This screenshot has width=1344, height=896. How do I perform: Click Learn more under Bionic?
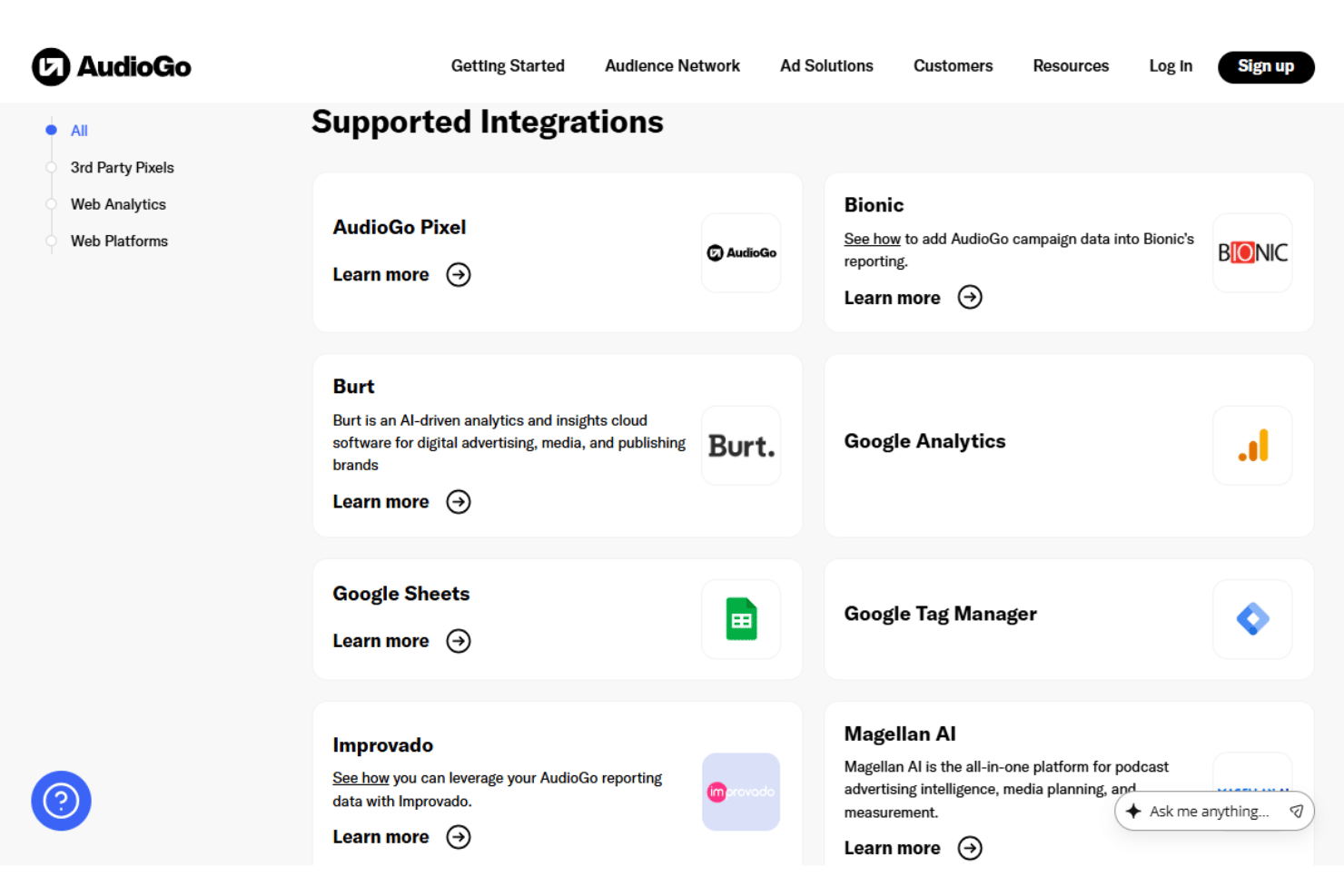[892, 298]
